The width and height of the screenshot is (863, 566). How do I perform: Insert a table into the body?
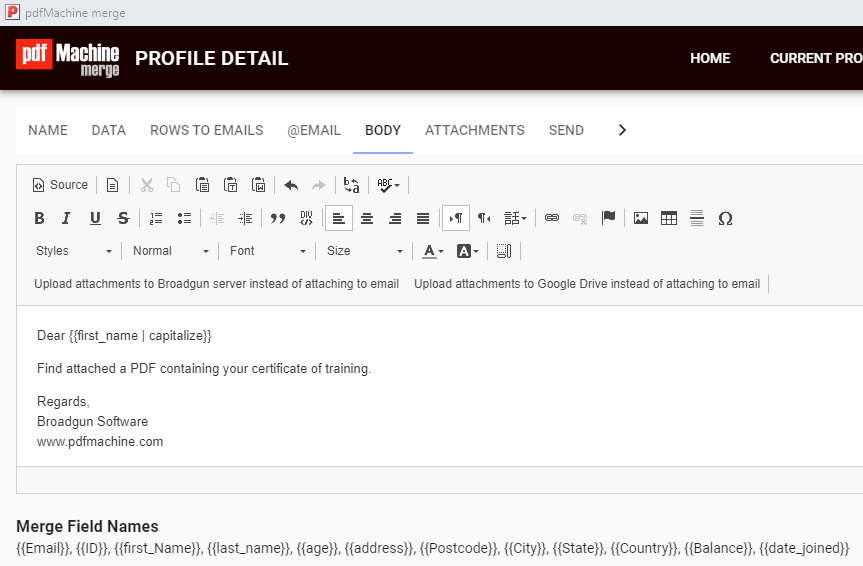(x=669, y=218)
